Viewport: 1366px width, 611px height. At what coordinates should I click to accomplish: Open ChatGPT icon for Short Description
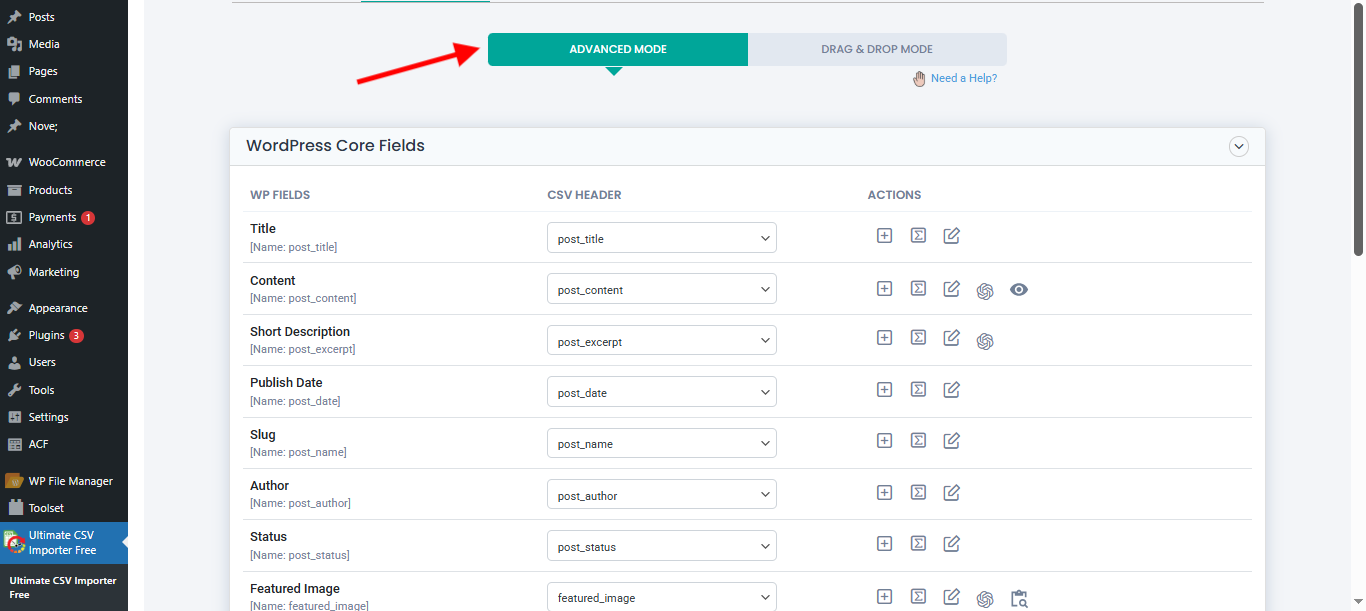click(985, 340)
